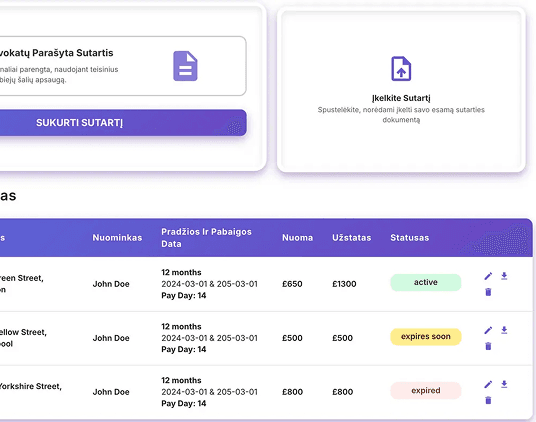Click the £500 deposit in expires soon row

[x=343, y=338]
